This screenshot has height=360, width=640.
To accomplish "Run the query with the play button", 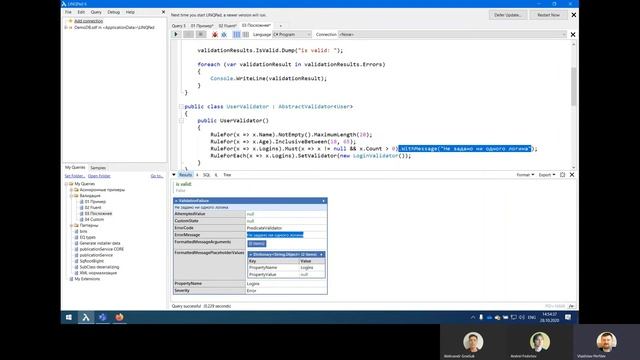I will 176,34.
